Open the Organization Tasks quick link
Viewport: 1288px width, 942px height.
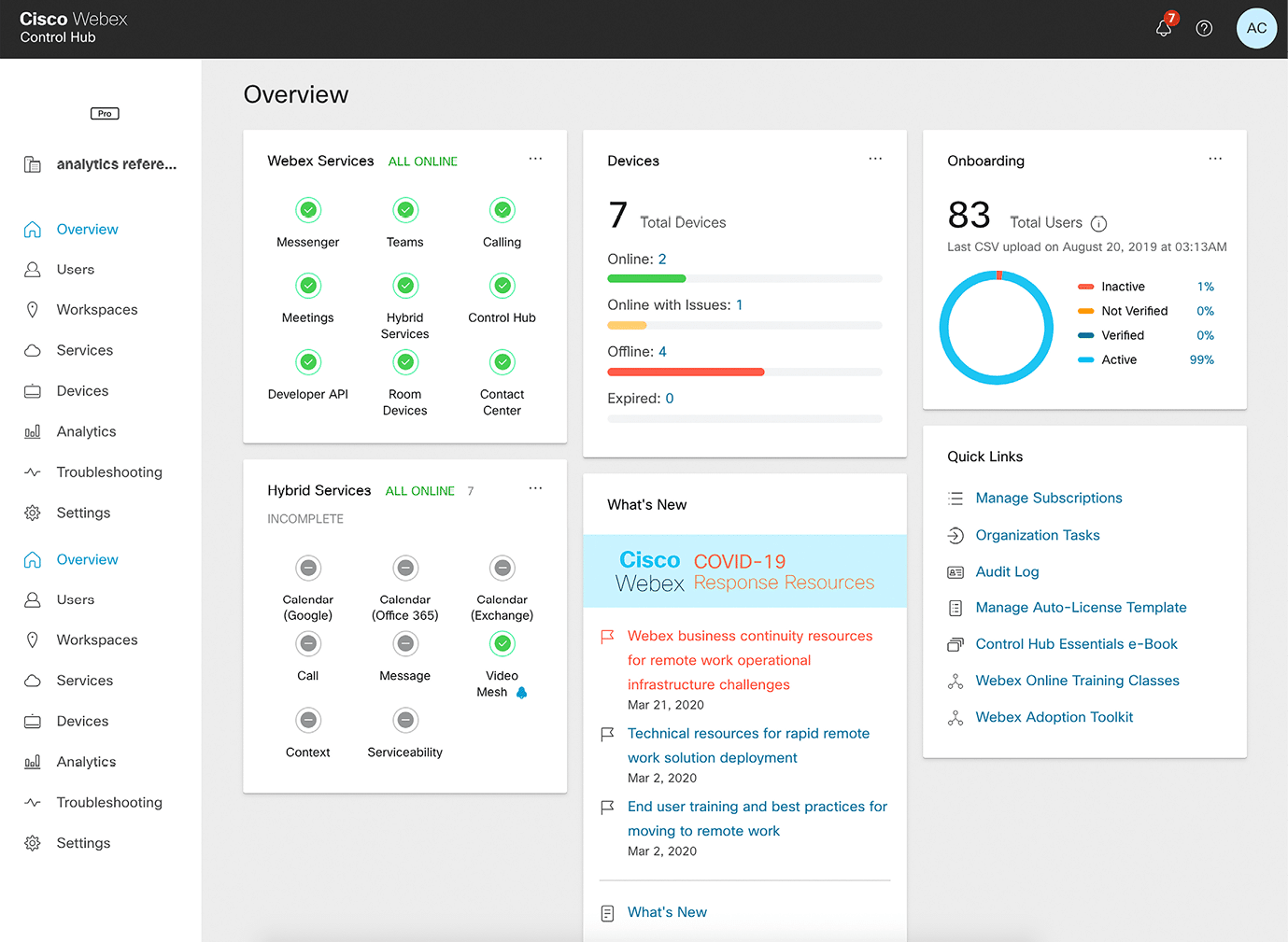point(1038,535)
